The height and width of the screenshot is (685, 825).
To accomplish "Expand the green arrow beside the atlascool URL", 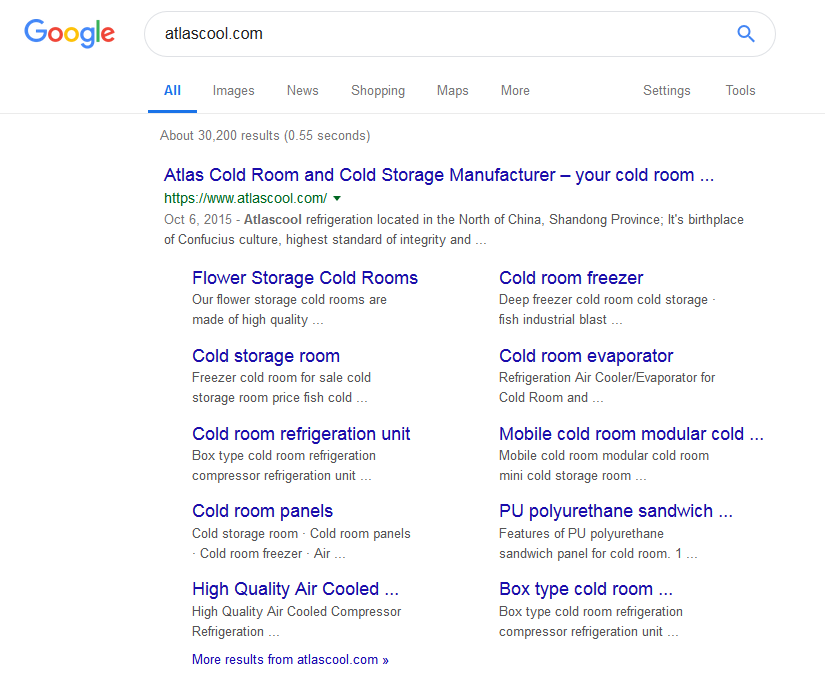I will pyautogui.click(x=337, y=198).
